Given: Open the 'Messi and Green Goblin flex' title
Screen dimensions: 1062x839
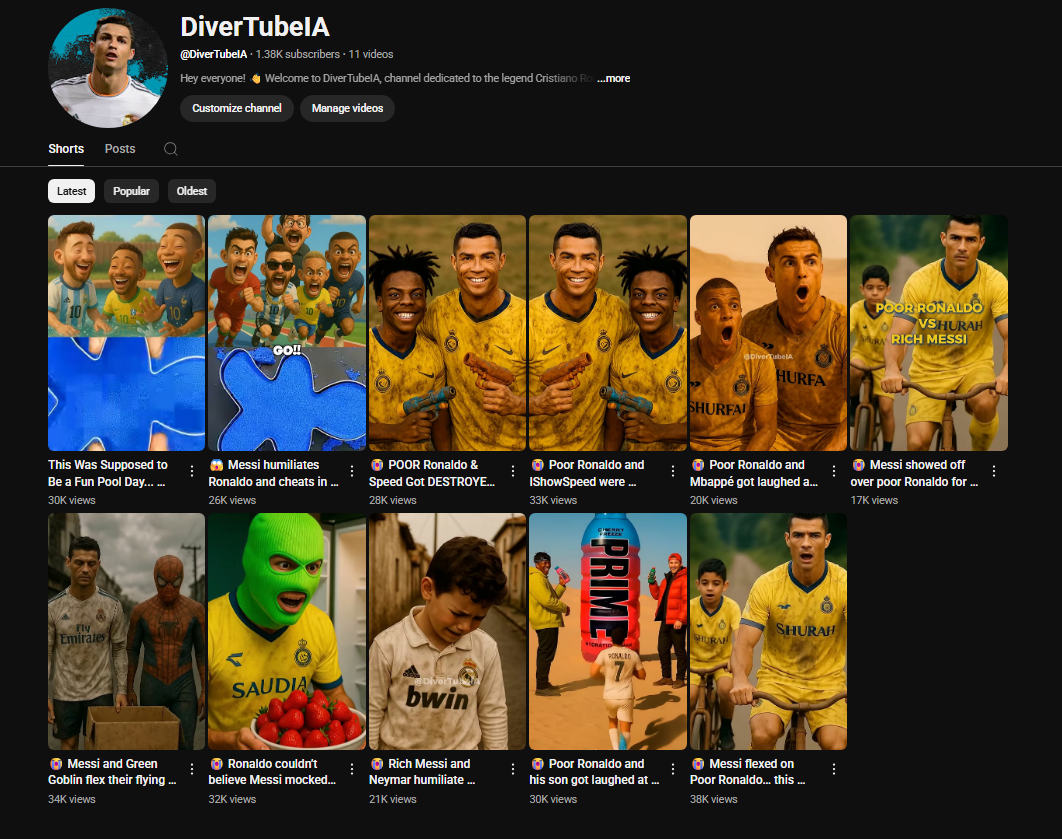Looking at the screenshot, I should point(112,772).
